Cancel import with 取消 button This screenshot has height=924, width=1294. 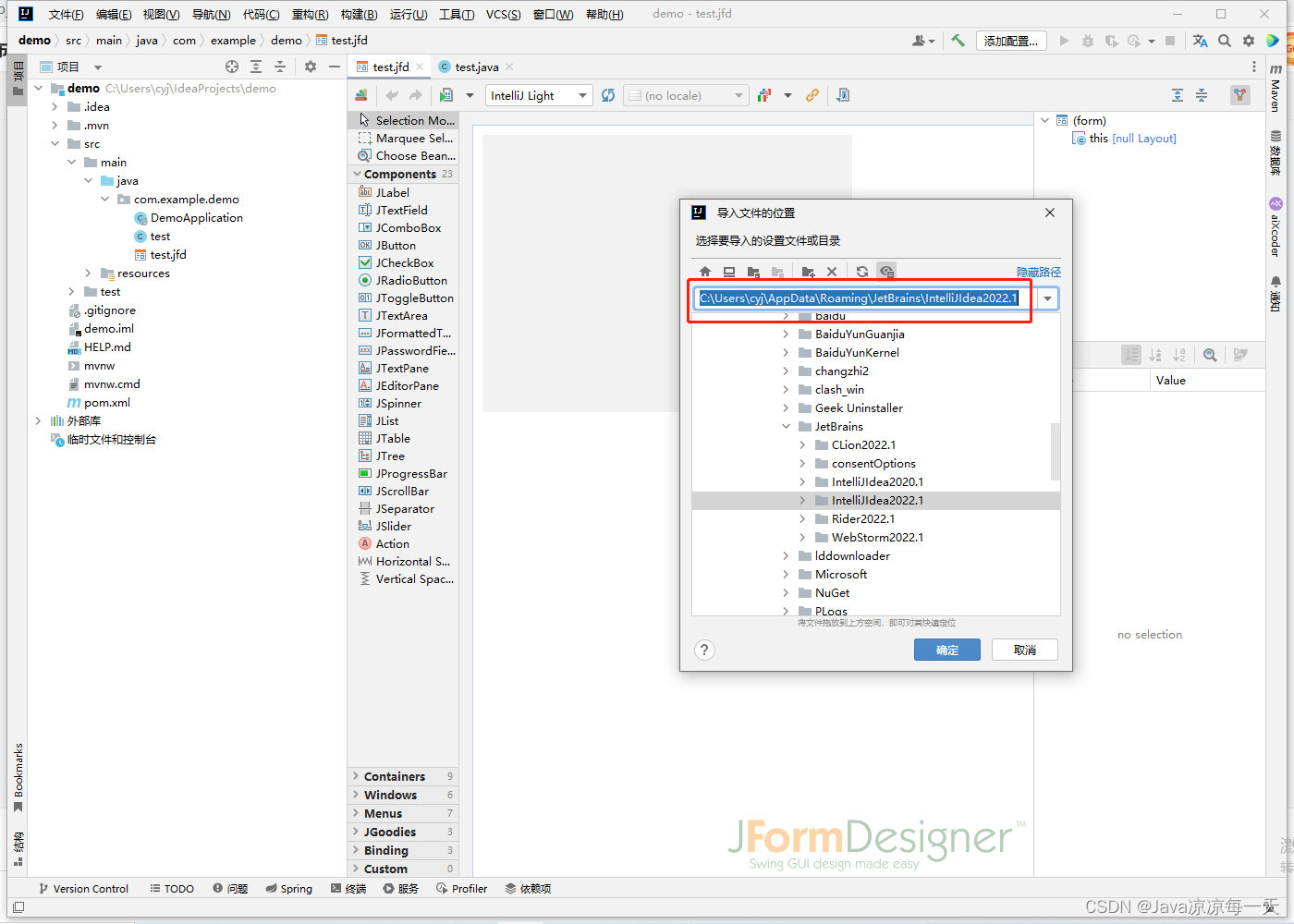[x=1025, y=650]
